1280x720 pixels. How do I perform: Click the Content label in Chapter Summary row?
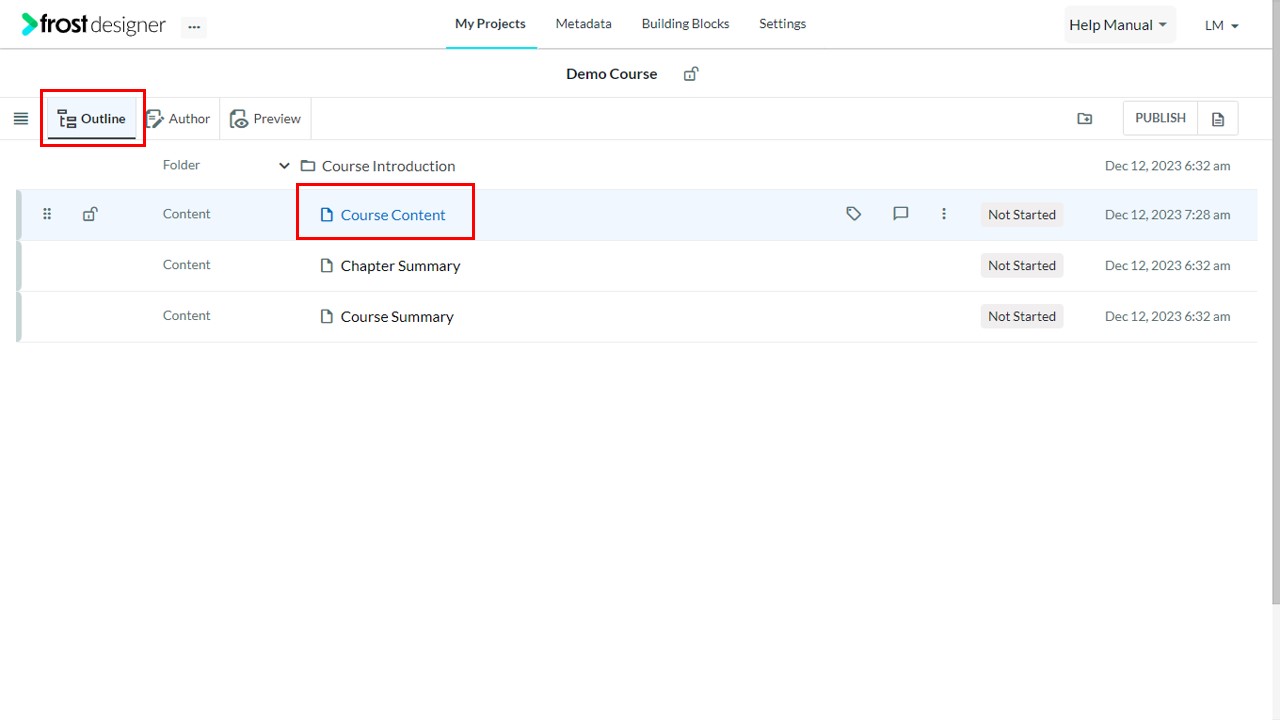(186, 265)
